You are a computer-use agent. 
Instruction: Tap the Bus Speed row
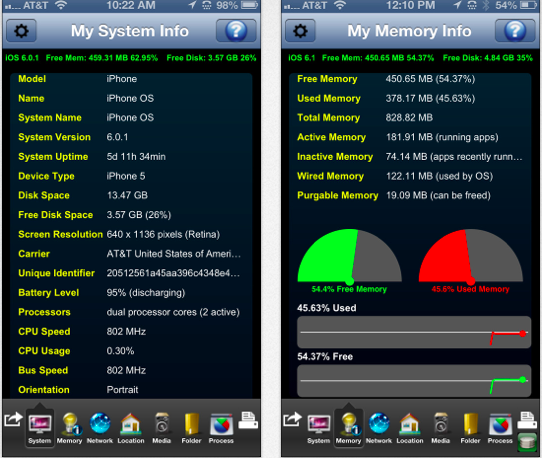[131, 370]
